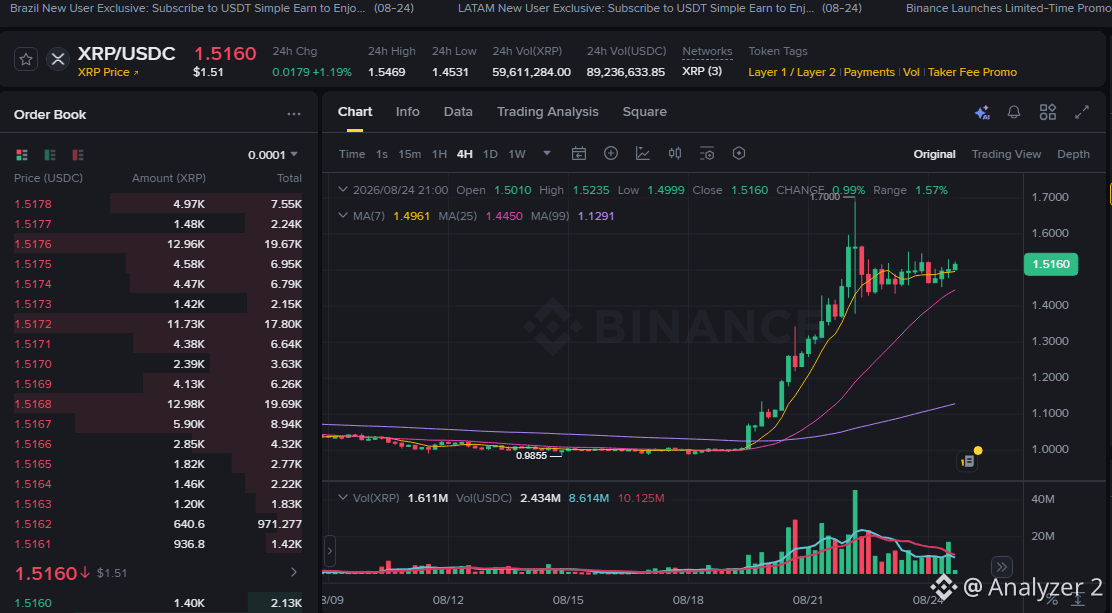Collapse the MA indicator legend row
This screenshot has height=613, width=1112.
tap(343, 215)
